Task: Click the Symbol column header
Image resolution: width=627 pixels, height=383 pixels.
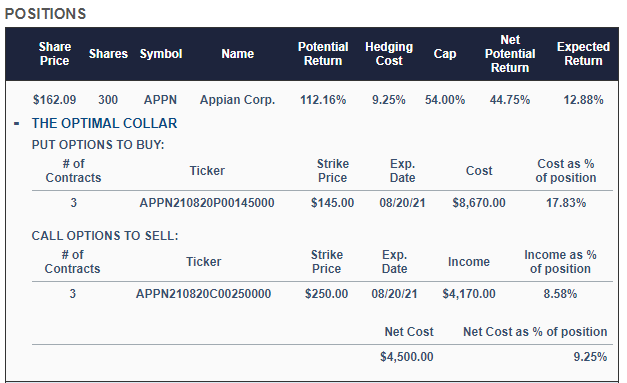Action: (161, 54)
